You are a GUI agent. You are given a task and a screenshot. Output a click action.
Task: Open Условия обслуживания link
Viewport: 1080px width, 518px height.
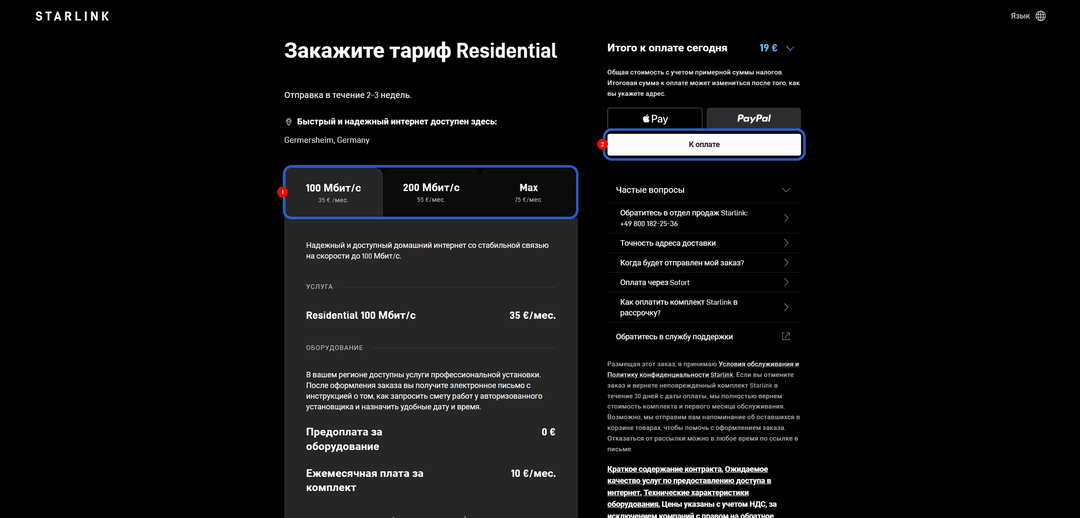(x=760, y=363)
